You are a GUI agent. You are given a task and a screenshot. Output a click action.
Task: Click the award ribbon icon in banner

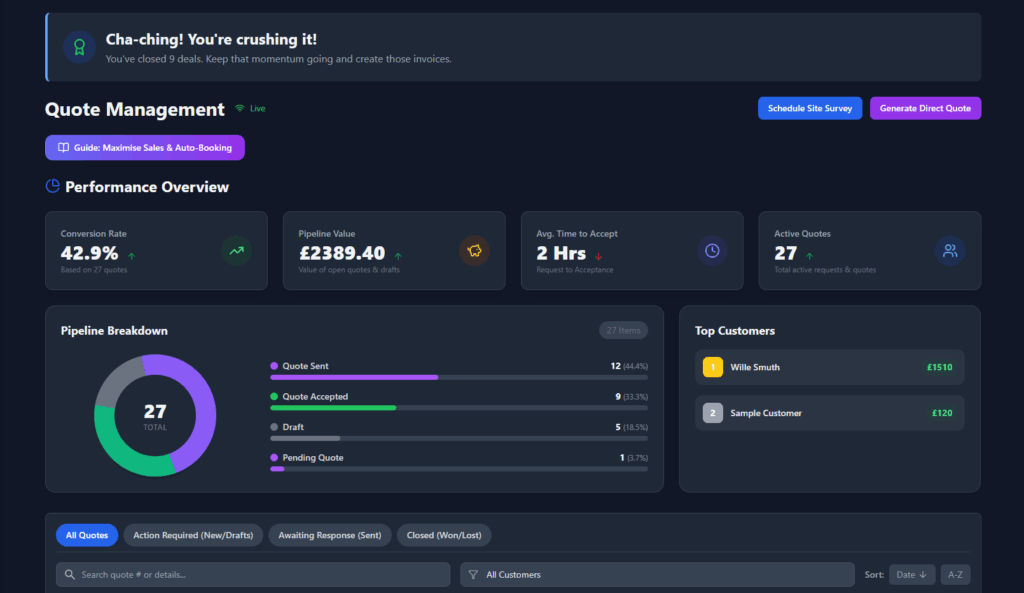(x=79, y=47)
